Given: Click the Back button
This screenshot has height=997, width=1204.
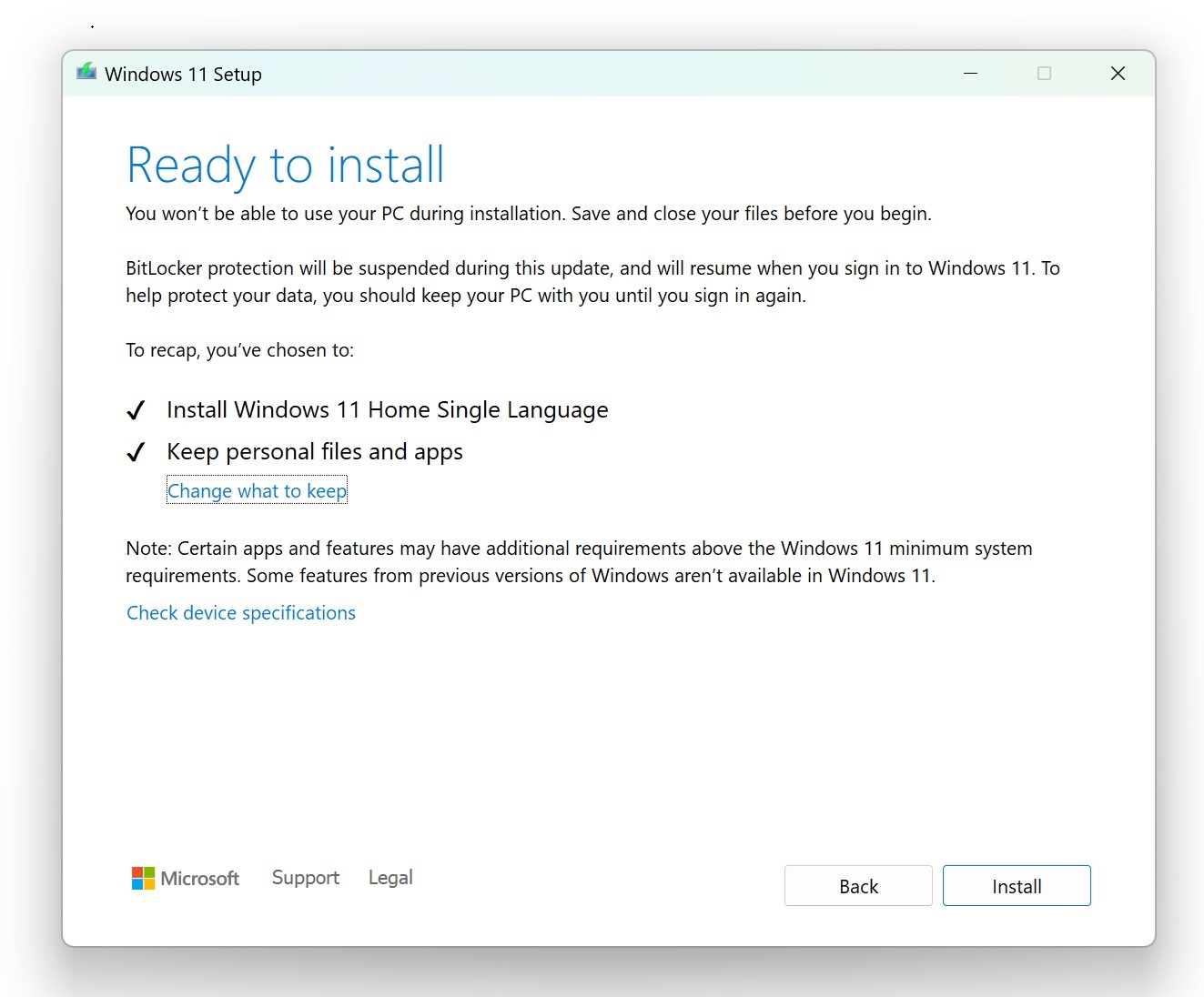Looking at the screenshot, I should pos(857,885).
